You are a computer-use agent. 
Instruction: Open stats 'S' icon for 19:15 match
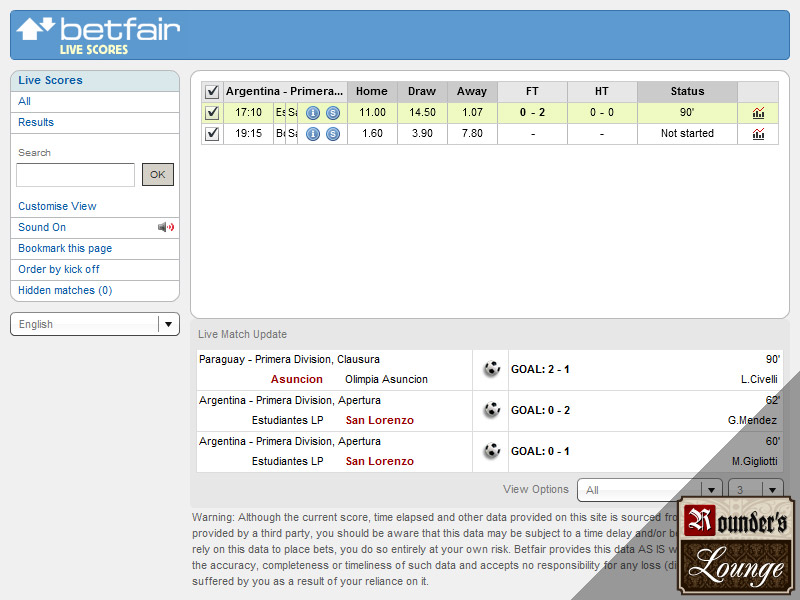pyautogui.click(x=333, y=134)
